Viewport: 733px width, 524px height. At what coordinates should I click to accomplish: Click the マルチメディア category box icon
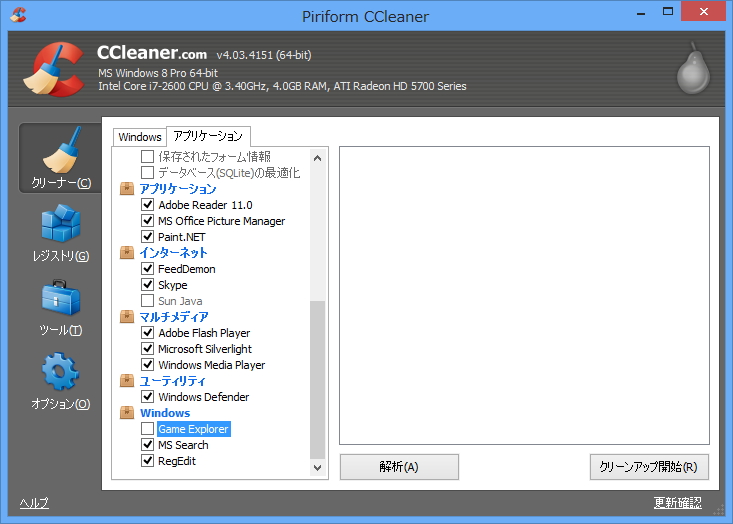pyautogui.click(x=127, y=317)
